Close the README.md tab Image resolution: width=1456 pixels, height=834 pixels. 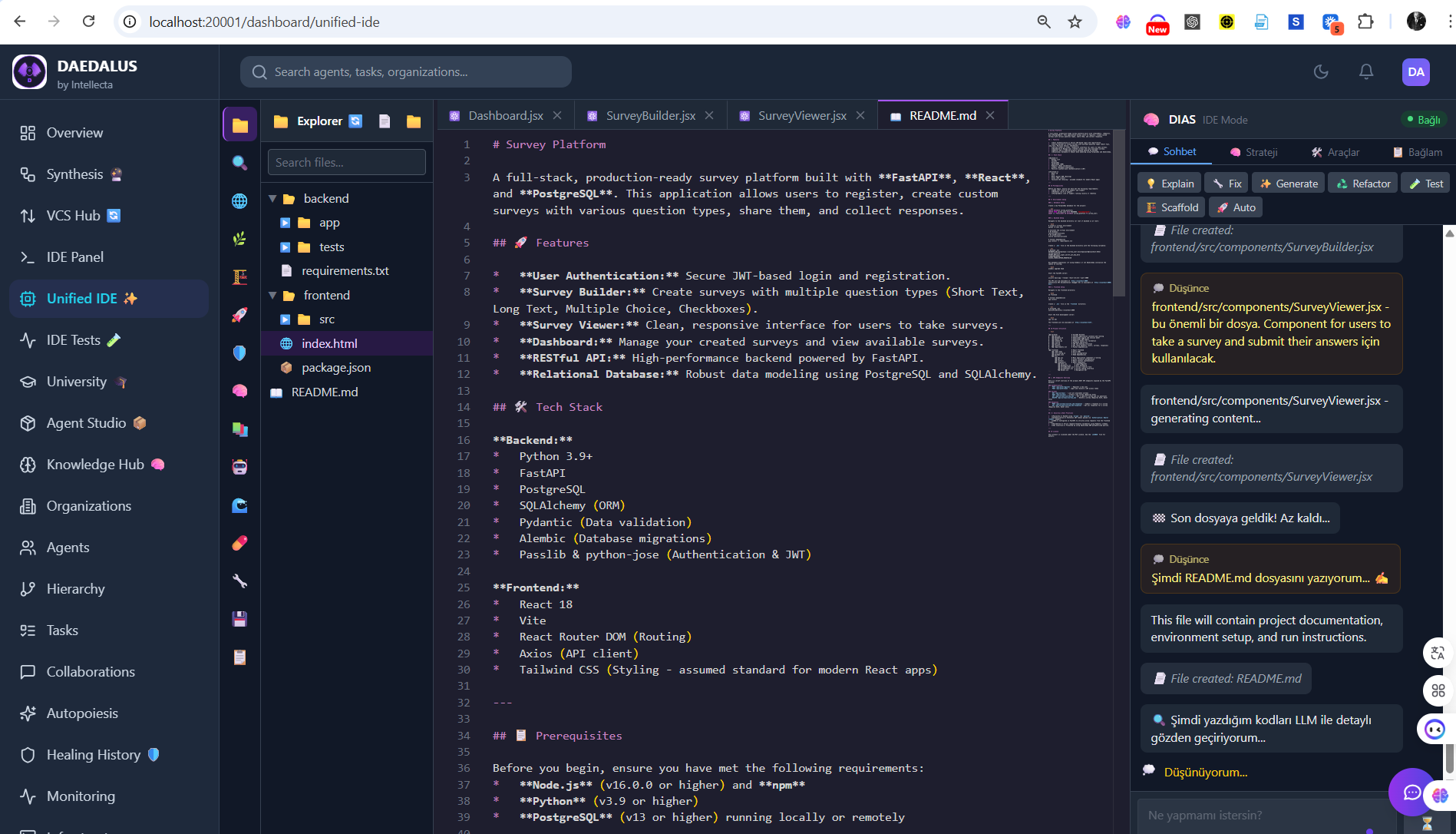point(990,115)
